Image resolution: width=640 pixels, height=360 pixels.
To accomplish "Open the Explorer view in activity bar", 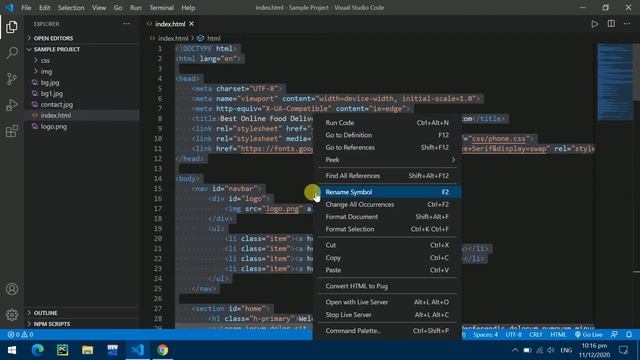I will (x=12, y=27).
